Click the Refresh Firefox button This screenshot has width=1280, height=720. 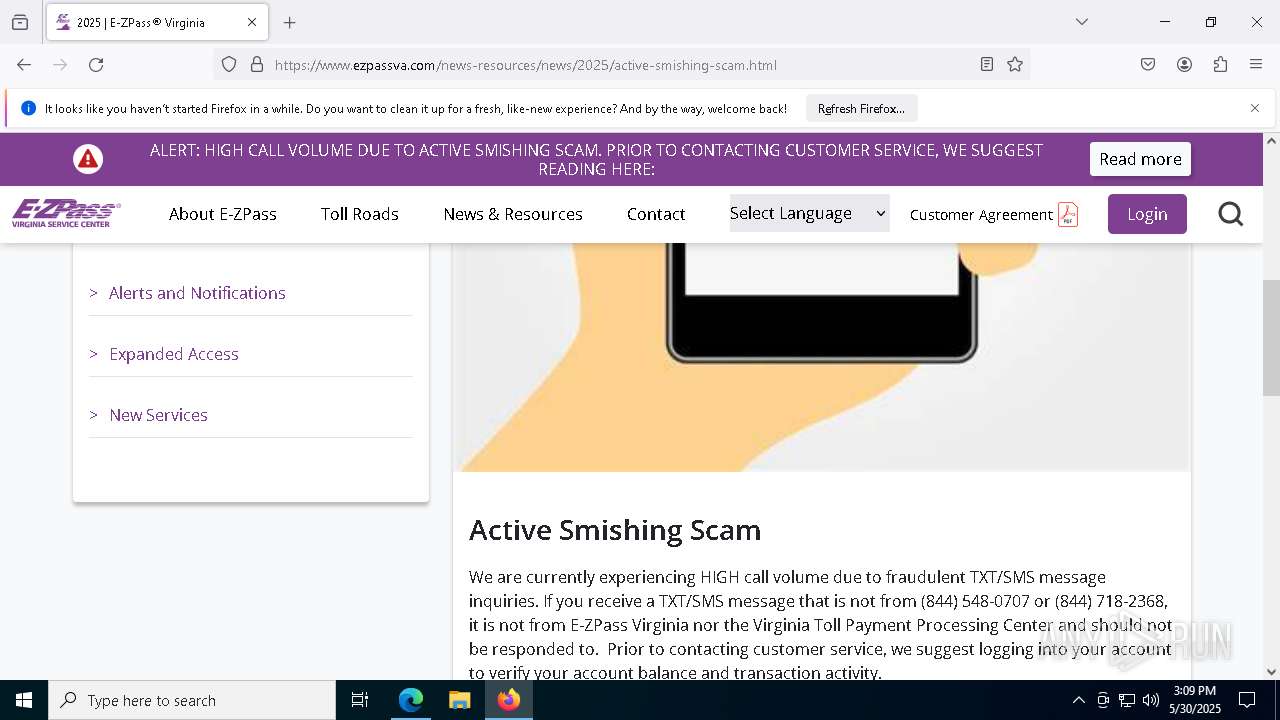[861, 109]
